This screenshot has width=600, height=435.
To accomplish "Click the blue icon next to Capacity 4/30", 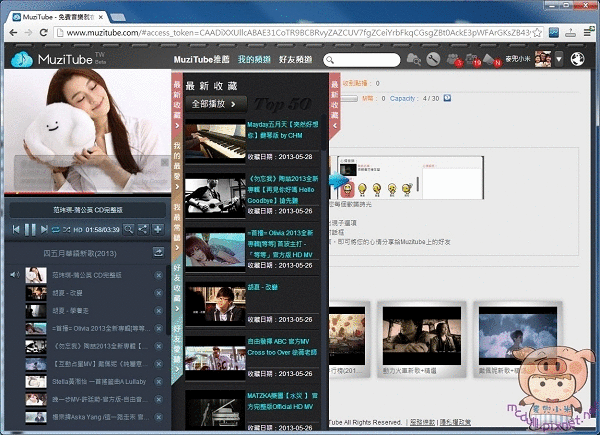I will [x=447, y=98].
